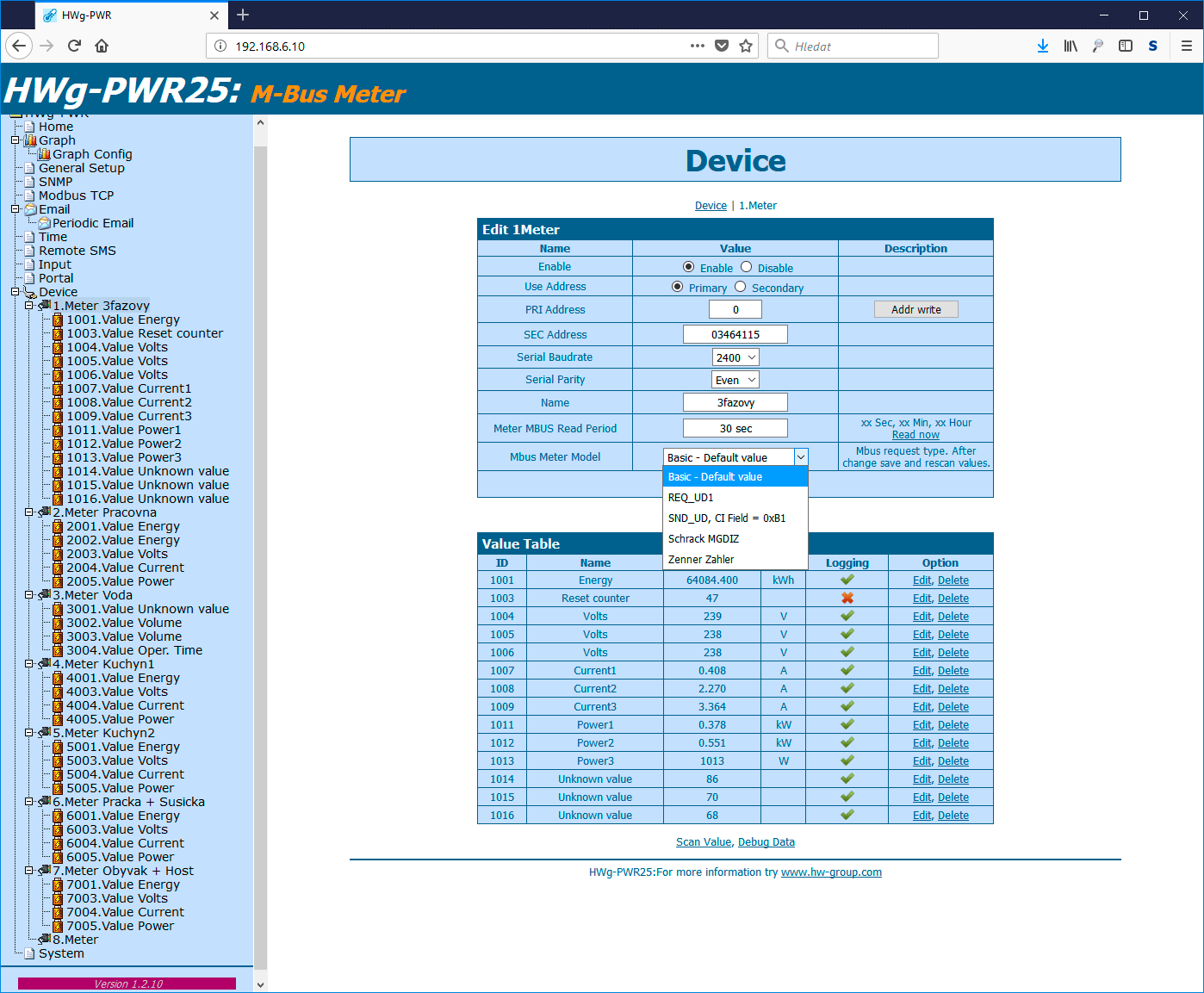Click Delete link for Current3 1009 row
1204x993 pixels.
[953, 707]
